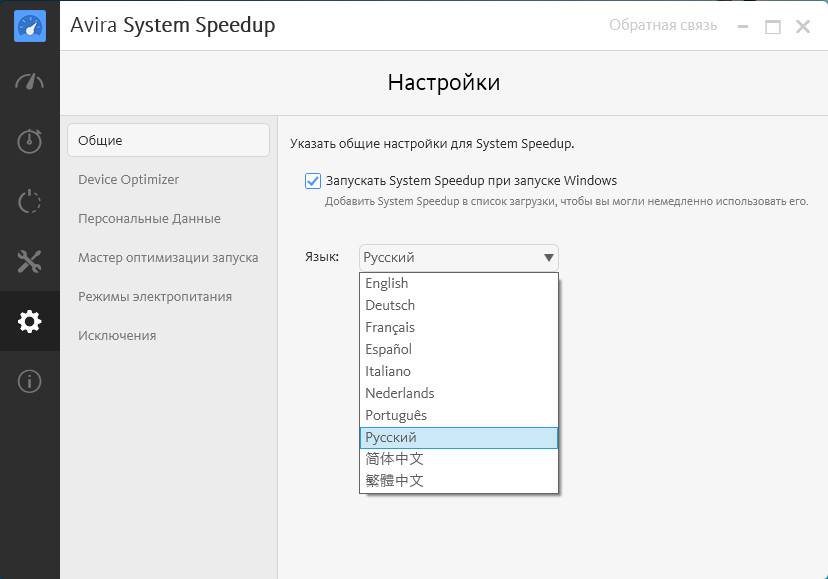Screen dimensions: 828x579
Task: Open the speedometer status section in sidebar
Action: coord(30,81)
